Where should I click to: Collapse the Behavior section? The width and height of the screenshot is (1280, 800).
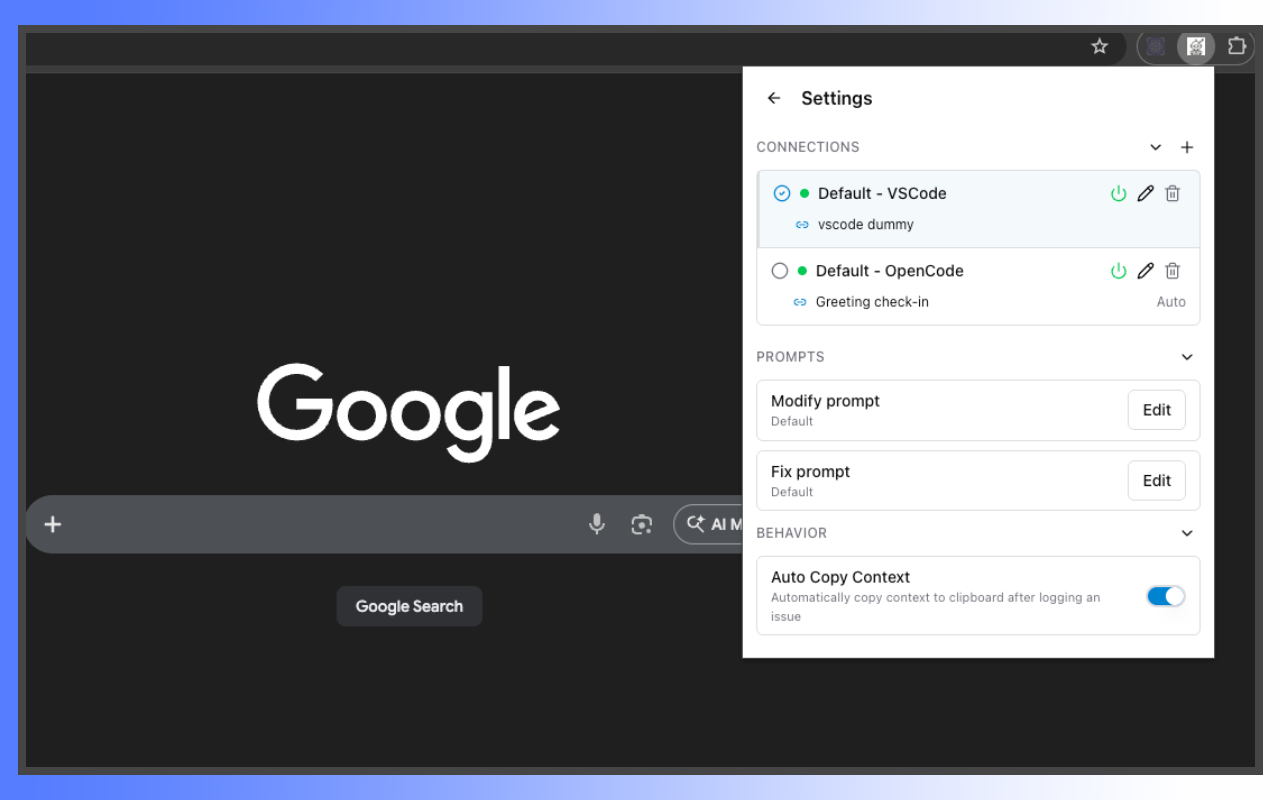coord(1187,533)
